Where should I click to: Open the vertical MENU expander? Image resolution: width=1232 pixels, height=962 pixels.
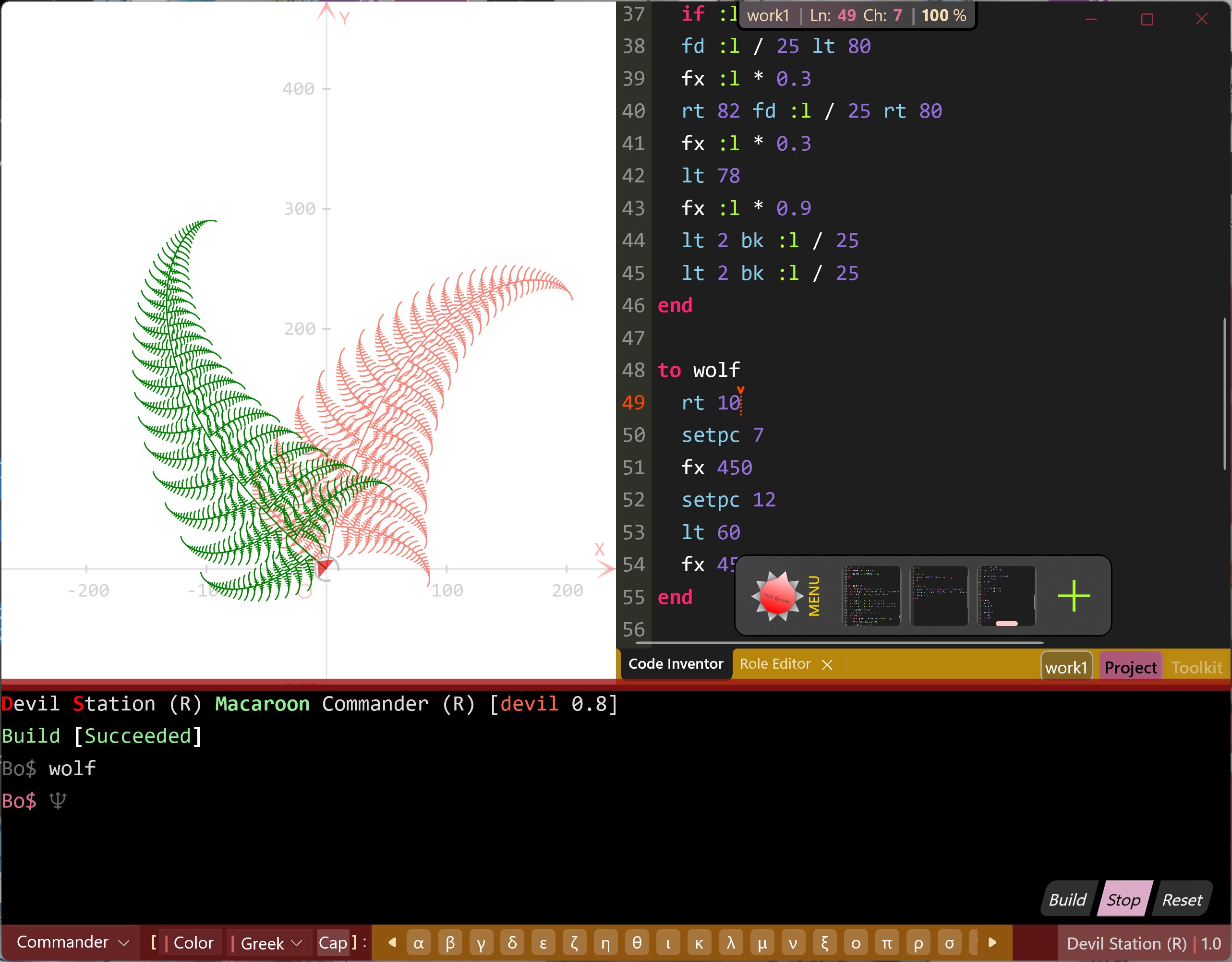pyautogui.click(x=814, y=596)
